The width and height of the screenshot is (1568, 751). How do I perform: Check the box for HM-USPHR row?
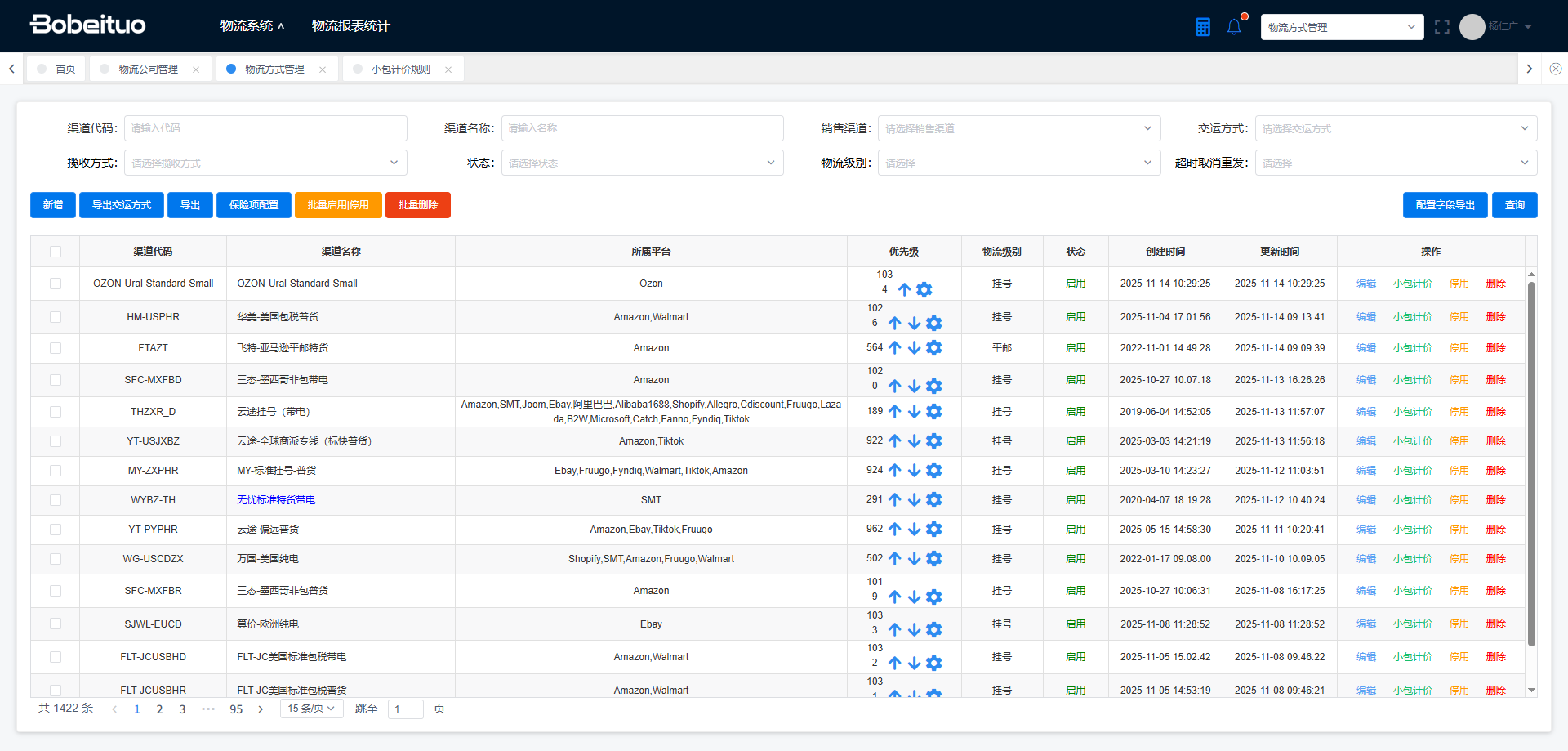[x=56, y=317]
